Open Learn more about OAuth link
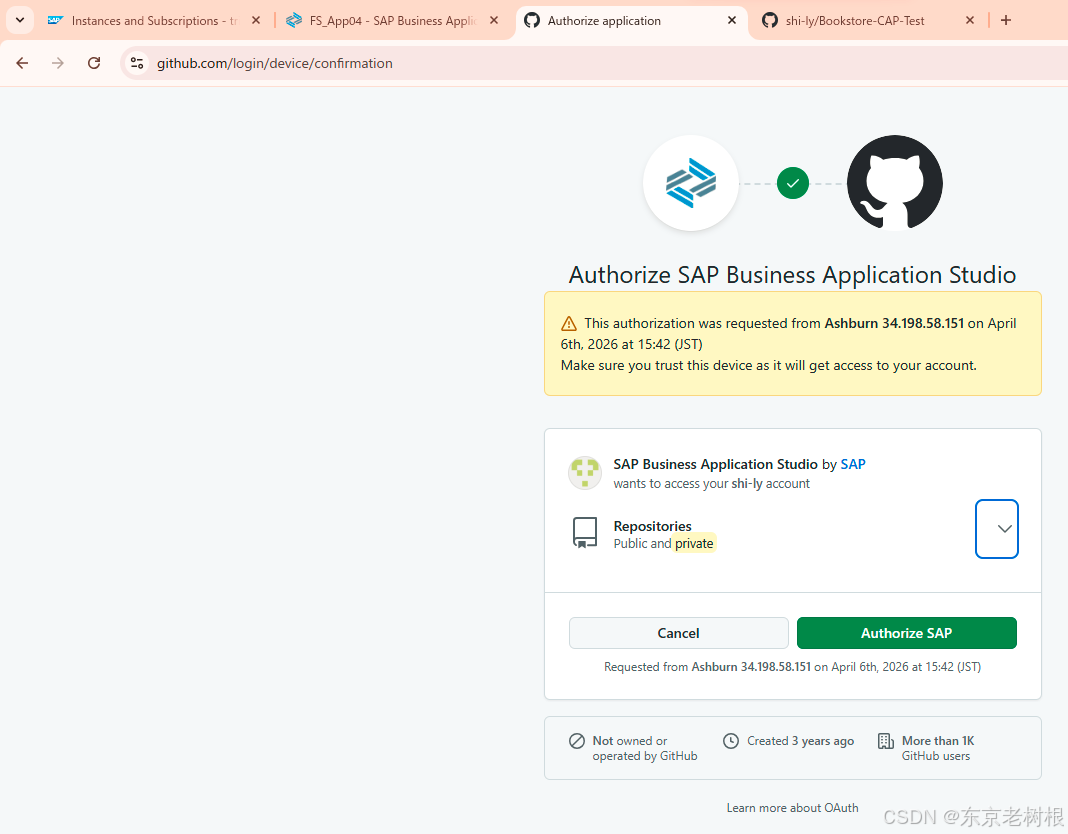This screenshot has height=834, width=1068. (792, 807)
